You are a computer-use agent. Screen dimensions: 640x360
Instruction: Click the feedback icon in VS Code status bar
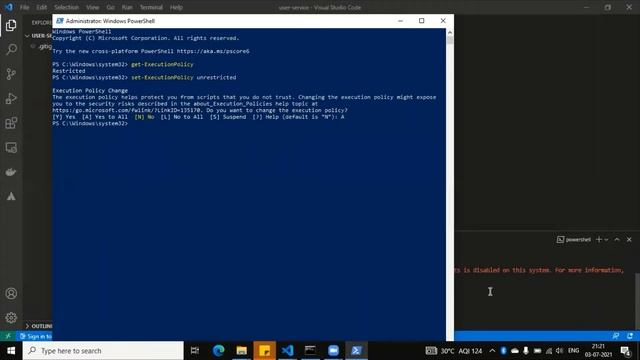616,336
